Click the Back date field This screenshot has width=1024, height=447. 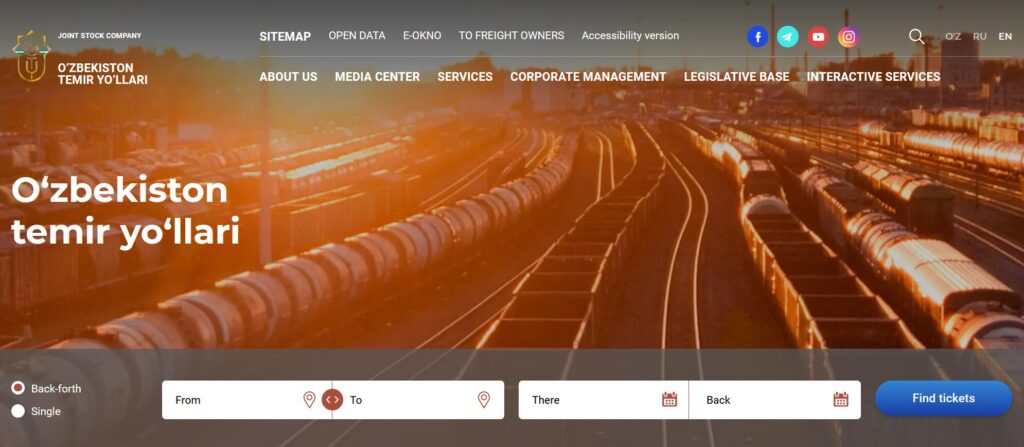tap(775, 399)
